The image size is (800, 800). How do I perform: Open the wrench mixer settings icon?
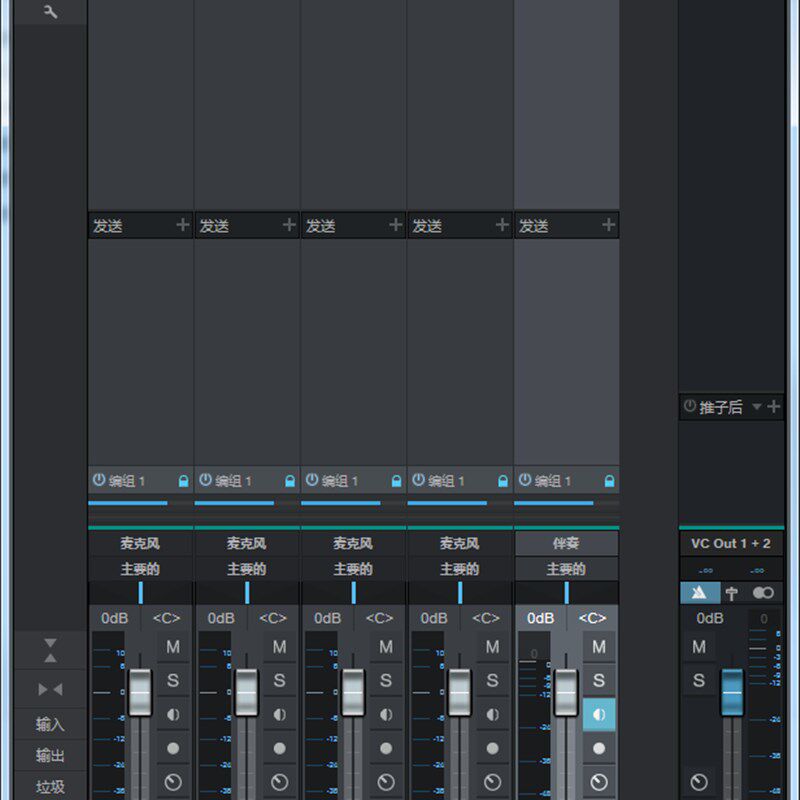pyautogui.click(x=51, y=11)
